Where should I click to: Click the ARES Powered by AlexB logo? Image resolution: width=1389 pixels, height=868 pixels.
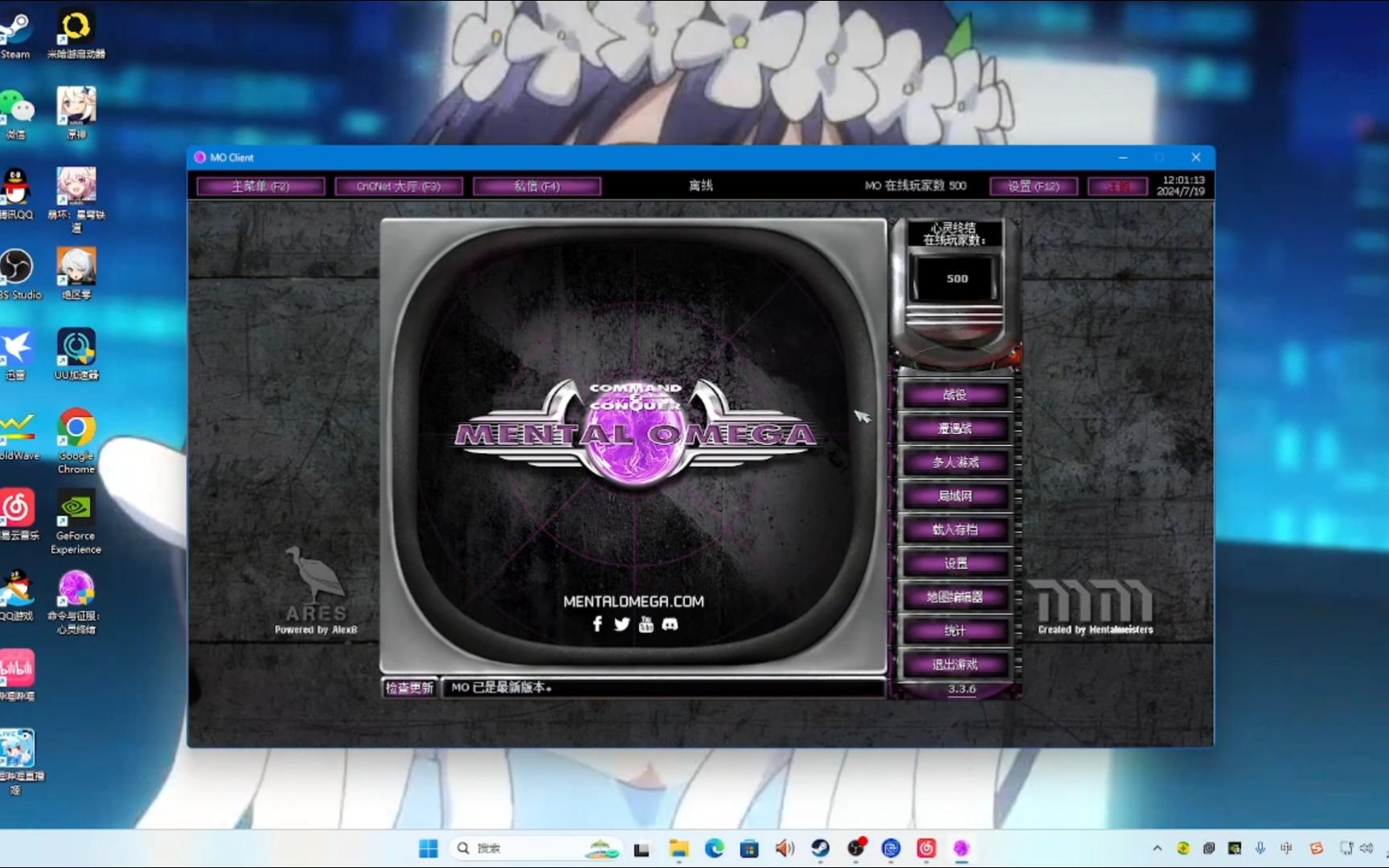pyautogui.click(x=316, y=591)
